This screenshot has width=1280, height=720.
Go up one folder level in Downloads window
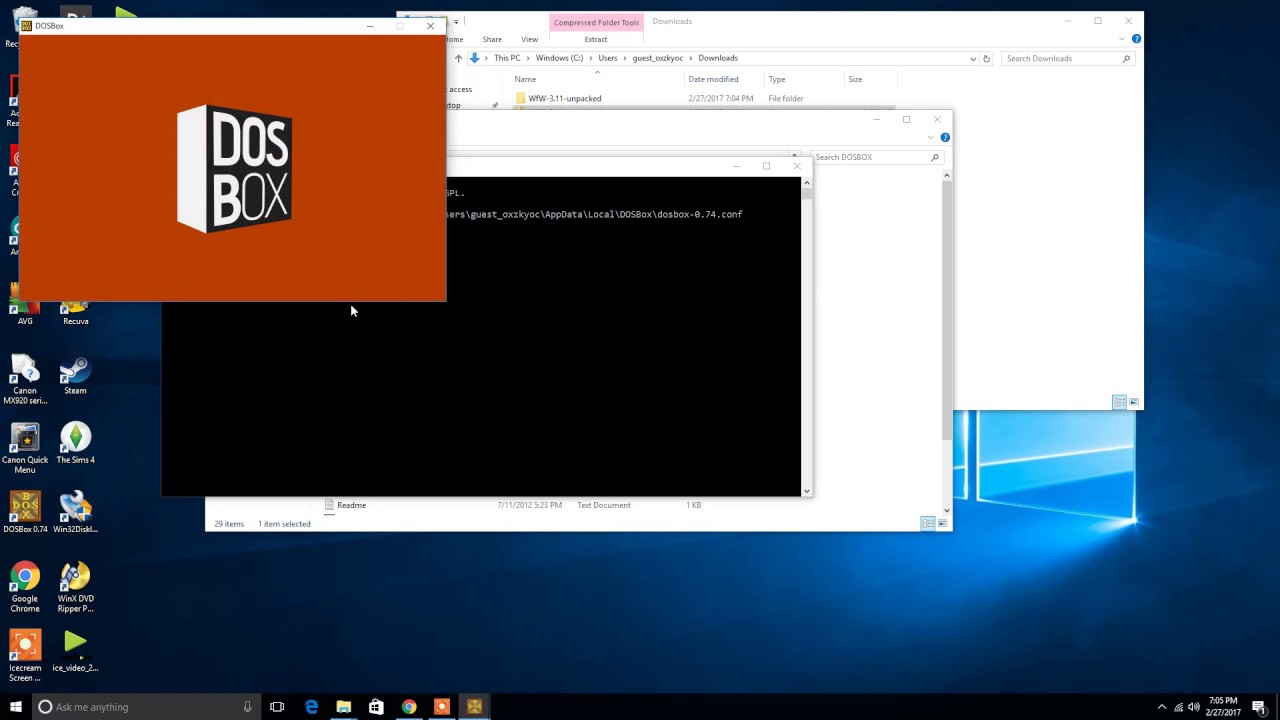459,58
